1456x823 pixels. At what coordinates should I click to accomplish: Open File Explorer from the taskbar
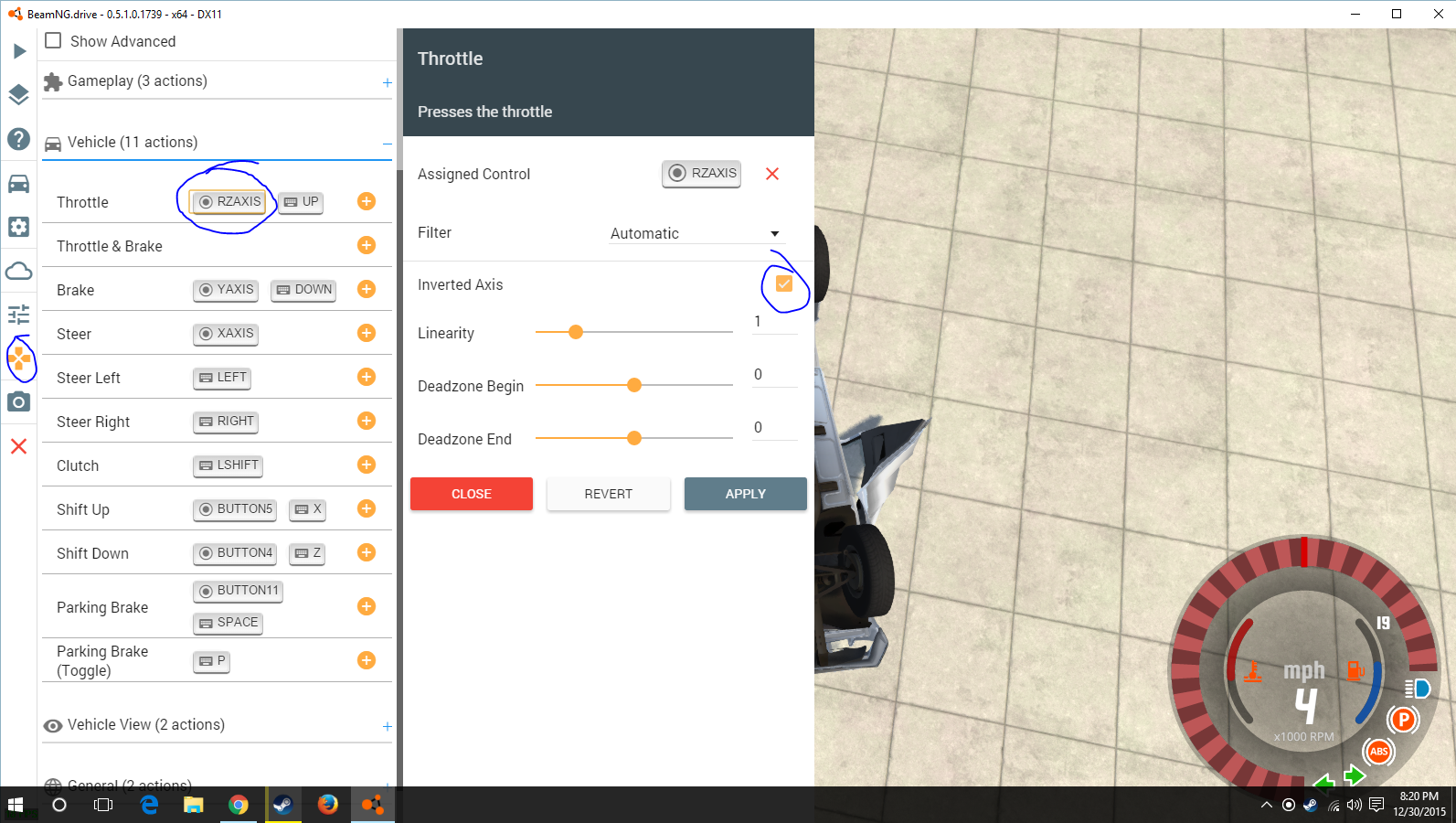click(194, 805)
